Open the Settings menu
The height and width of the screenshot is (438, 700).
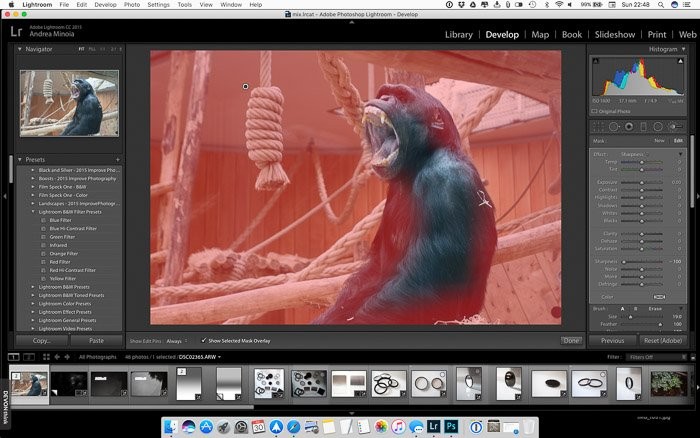tap(158, 4)
